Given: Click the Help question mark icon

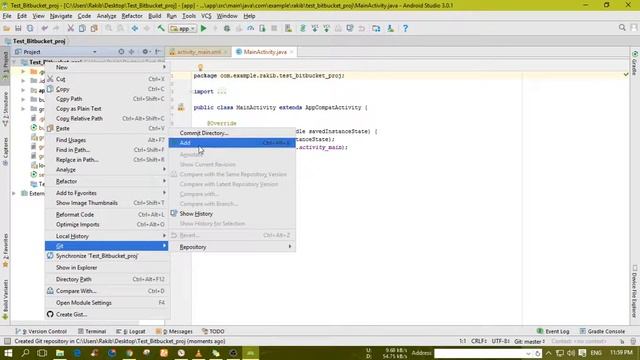Looking at the screenshot, I should 405,29.
